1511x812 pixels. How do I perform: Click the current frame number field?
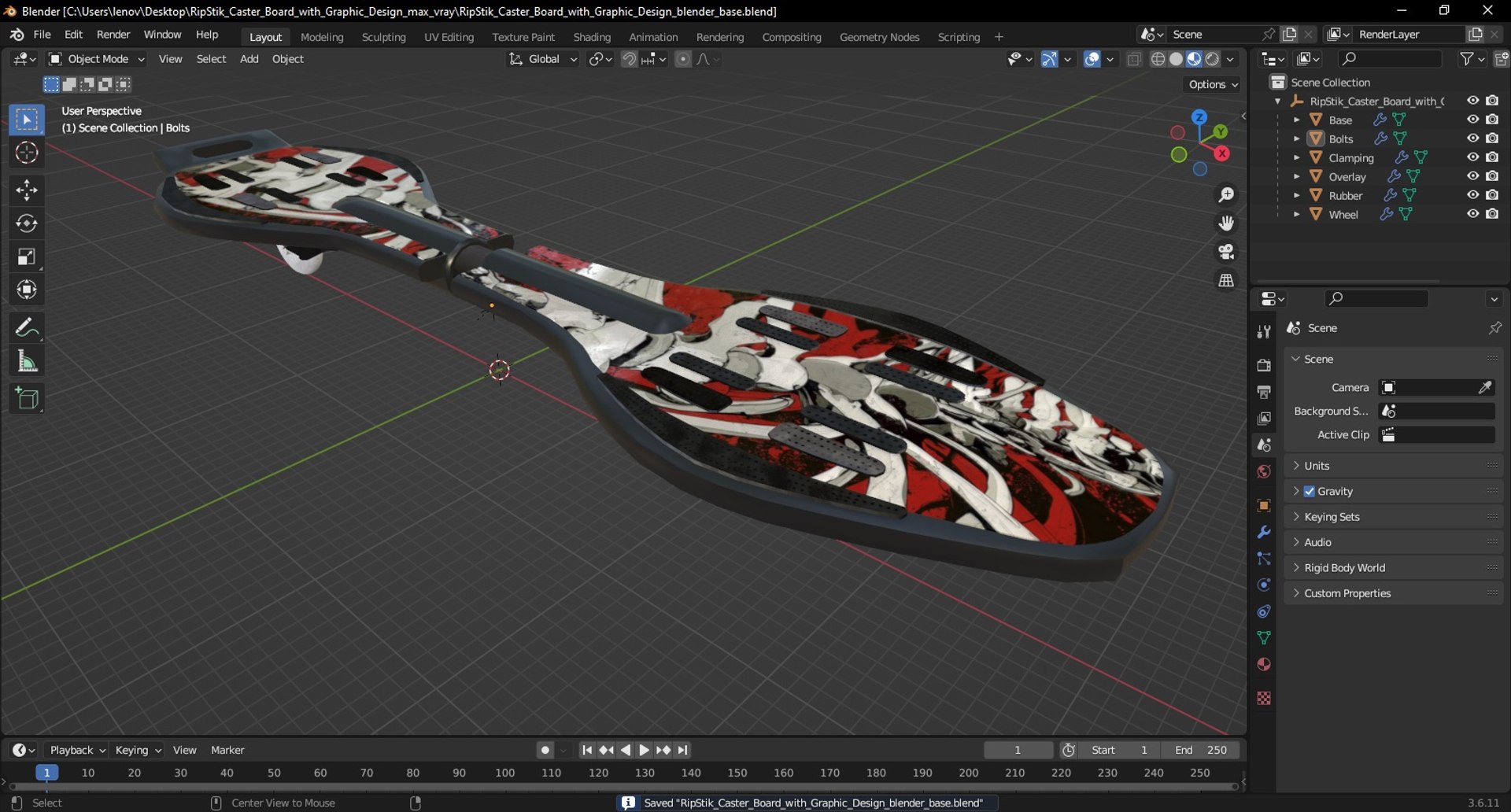(1018, 750)
